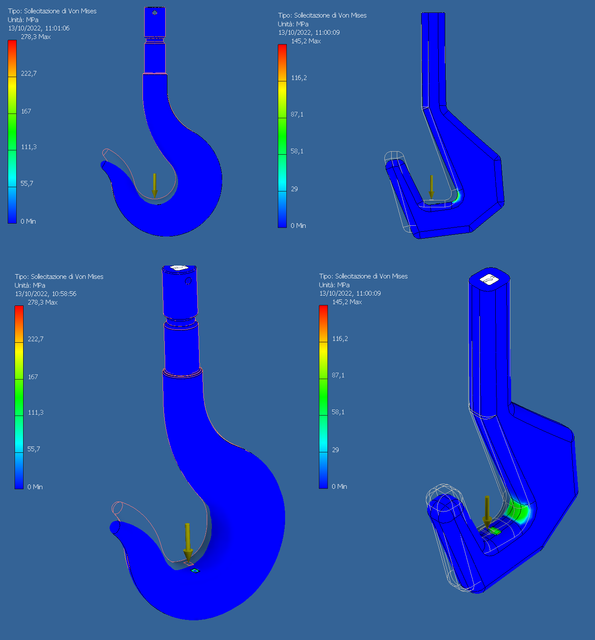Click the yellow load arrow on the top-right angular hook
The width and height of the screenshot is (595, 640).
coord(431,187)
